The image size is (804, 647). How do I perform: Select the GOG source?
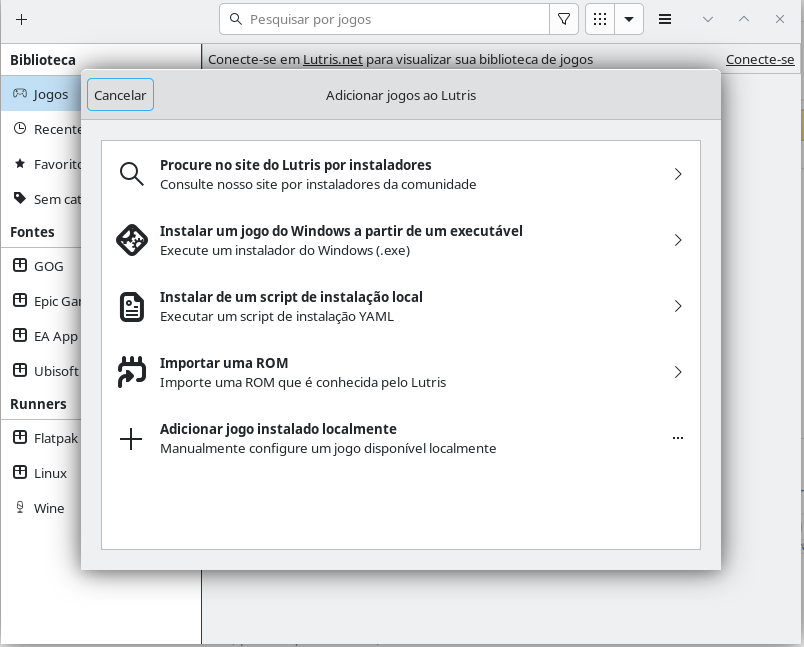[41, 266]
